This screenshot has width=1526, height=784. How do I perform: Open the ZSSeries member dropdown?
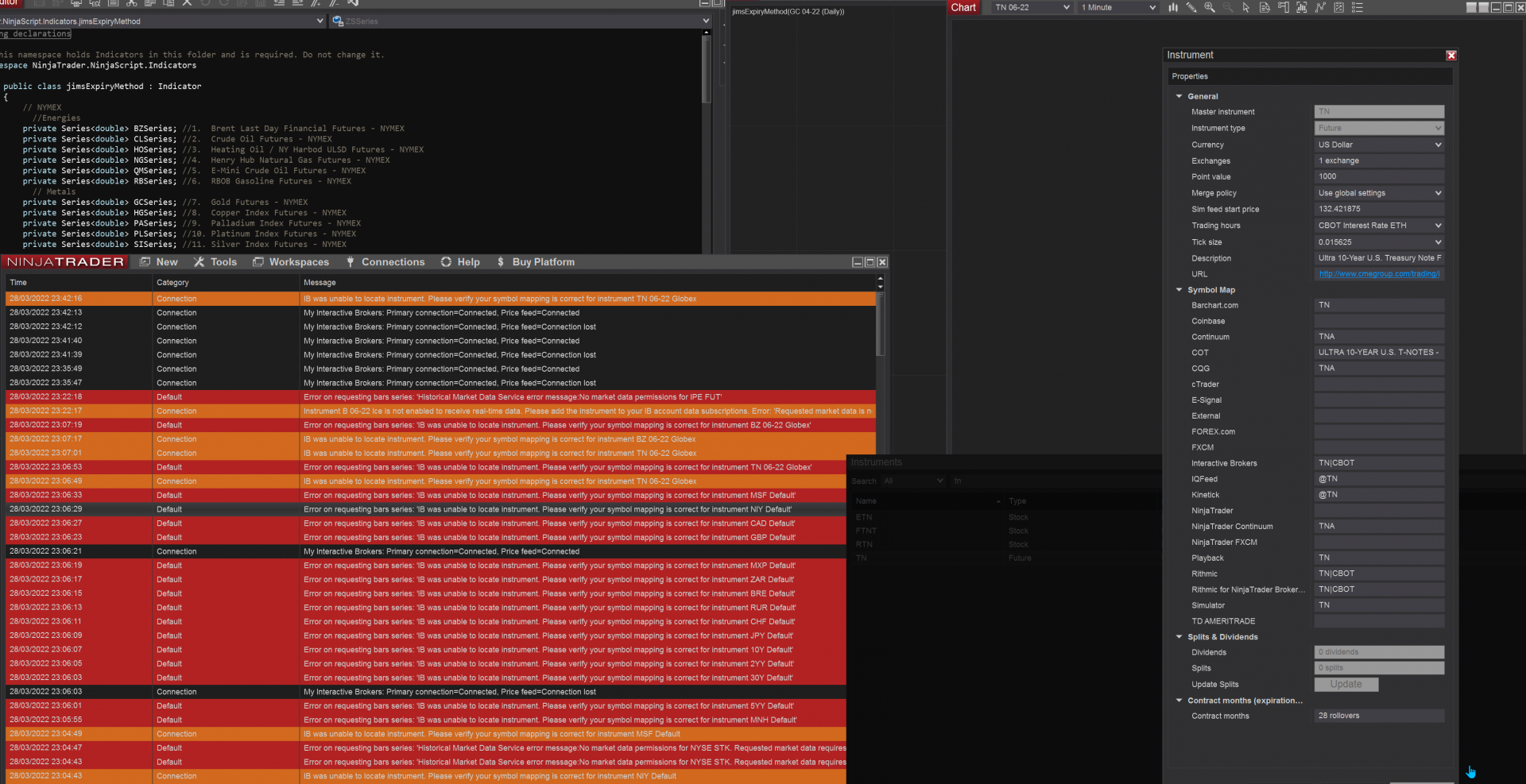521,21
